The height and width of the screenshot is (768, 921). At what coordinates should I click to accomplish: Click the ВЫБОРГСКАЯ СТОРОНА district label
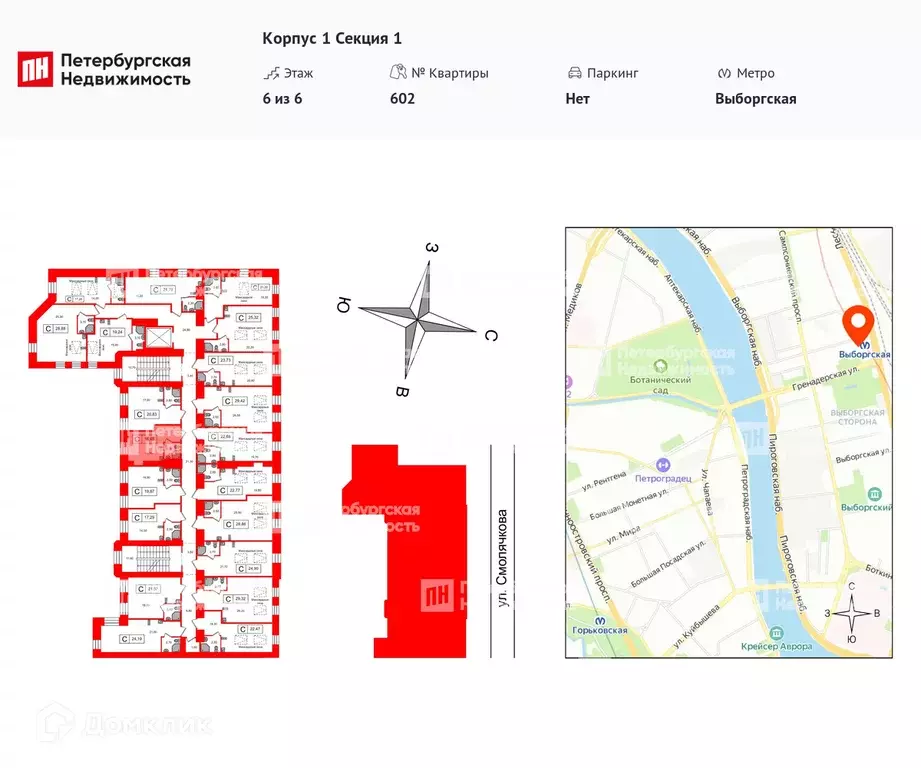coord(857,417)
